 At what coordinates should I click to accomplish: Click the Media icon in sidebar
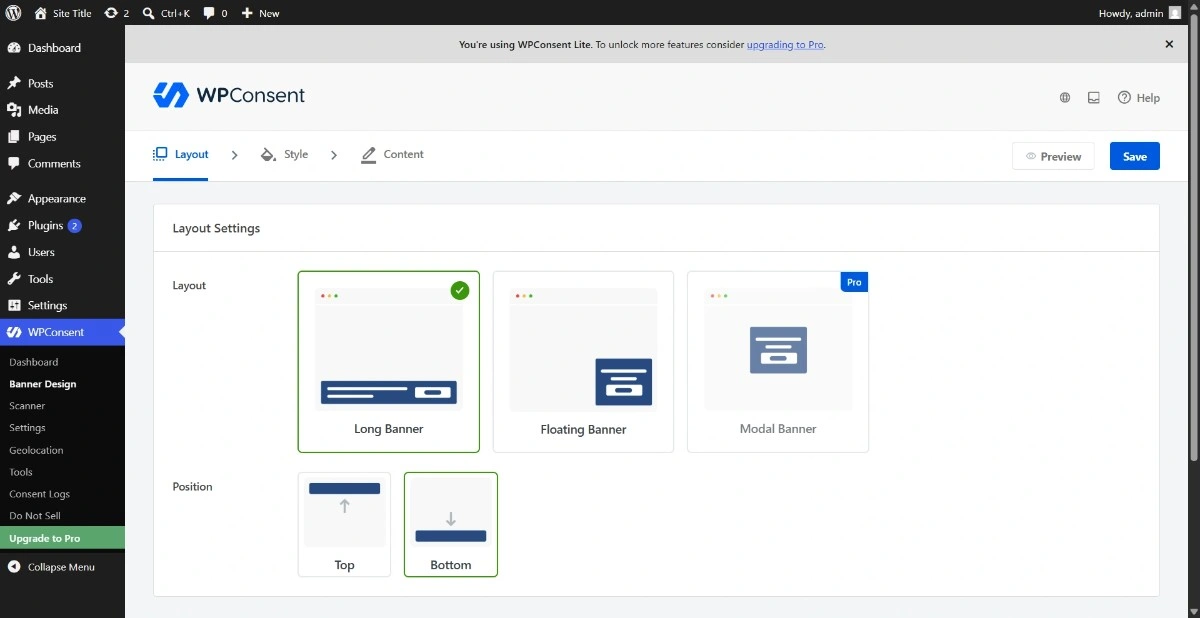point(14,110)
